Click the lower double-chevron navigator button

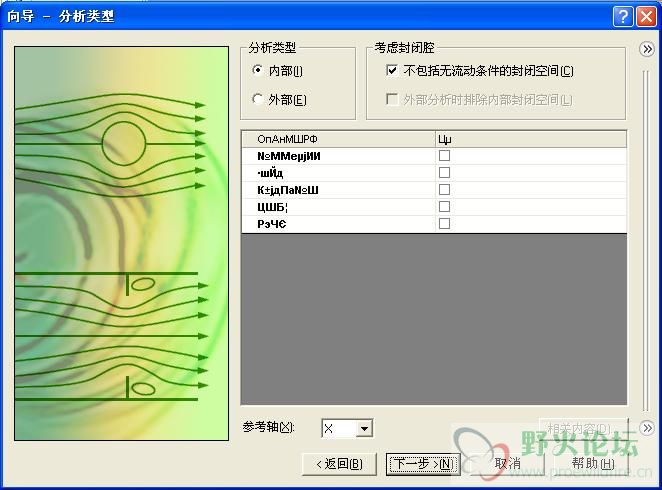pos(647,428)
